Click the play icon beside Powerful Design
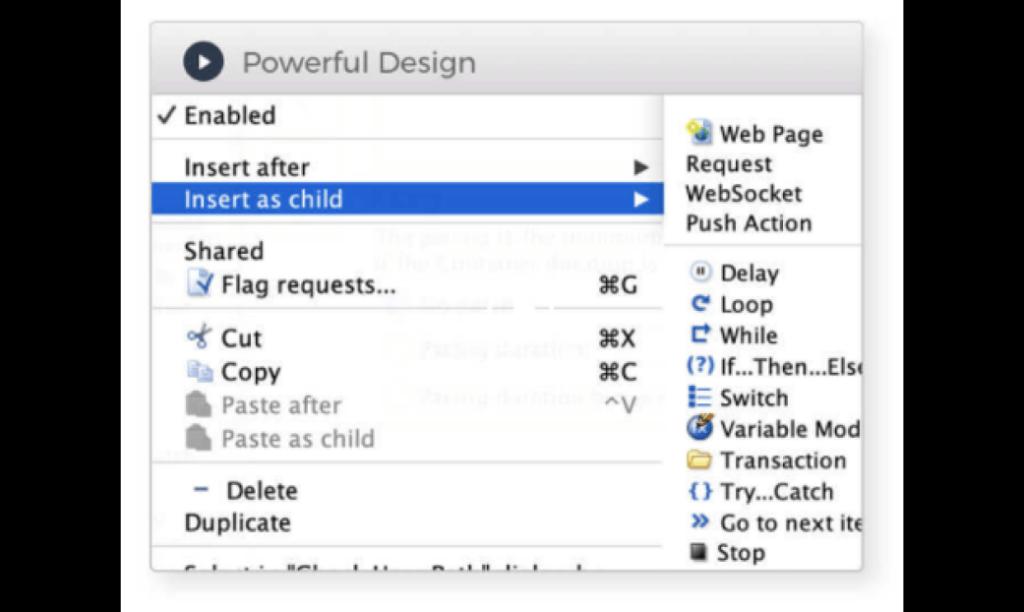This screenshot has width=1024, height=612. coord(203,62)
